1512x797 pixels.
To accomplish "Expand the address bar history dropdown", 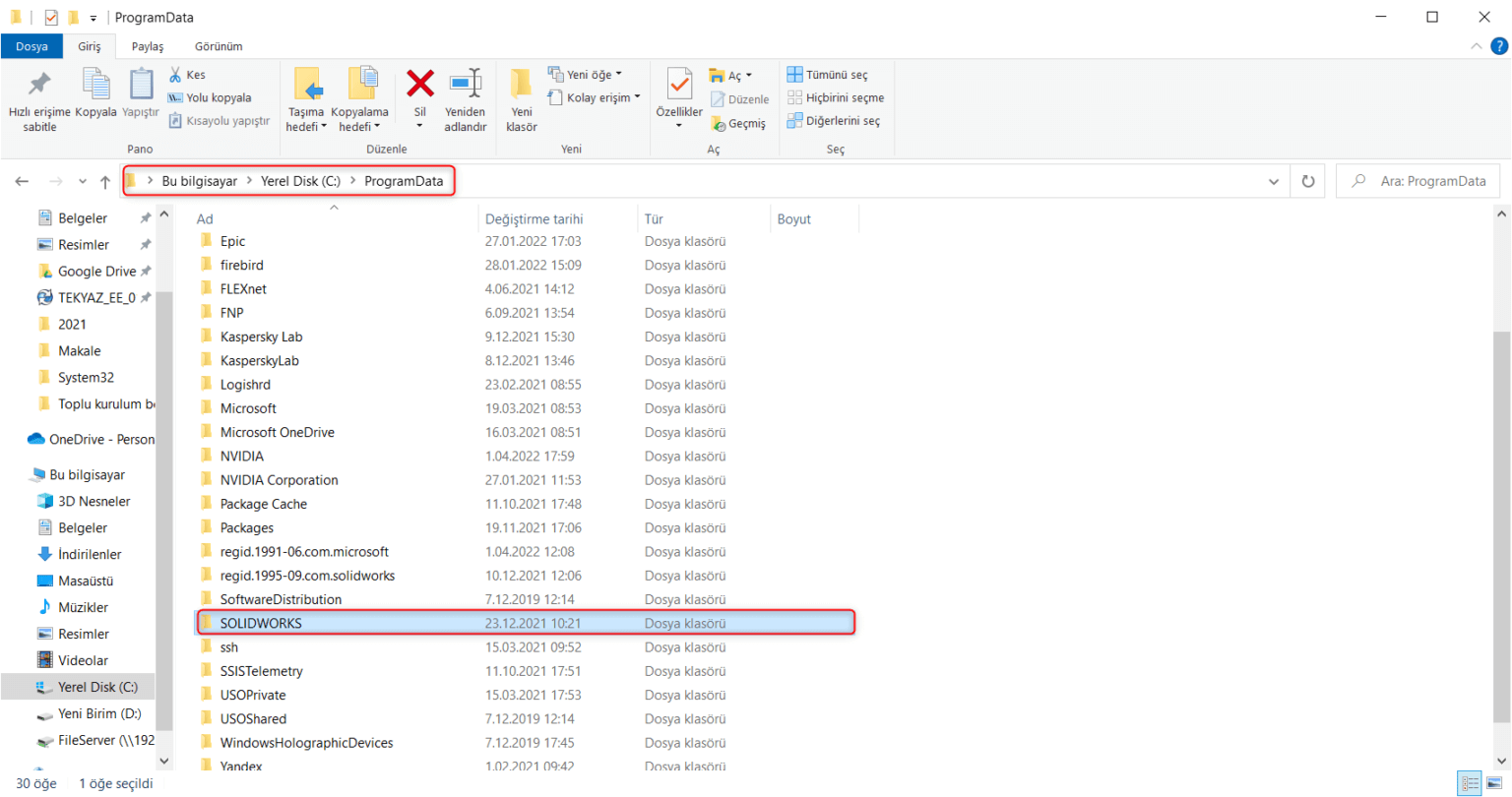I will 1274,181.
